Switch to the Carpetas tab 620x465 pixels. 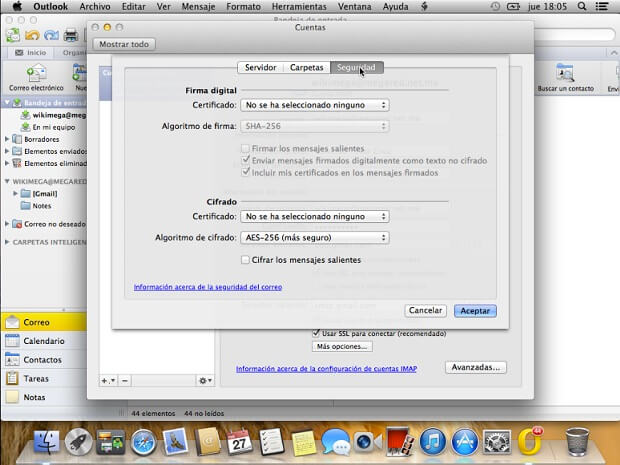(306, 68)
